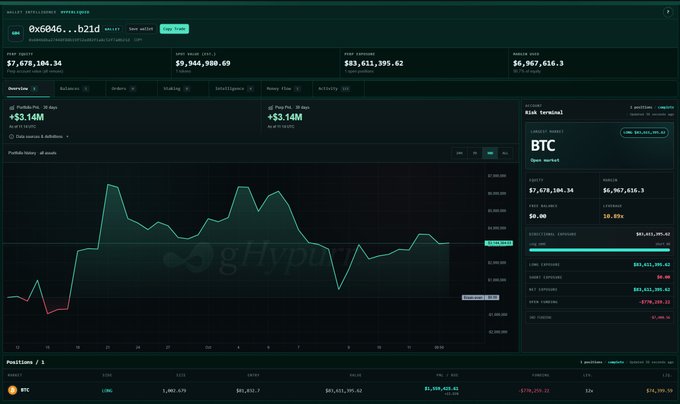Click the Free Balance $0.00 value
The height and width of the screenshot is (404, 680).
tap(538, 216)
